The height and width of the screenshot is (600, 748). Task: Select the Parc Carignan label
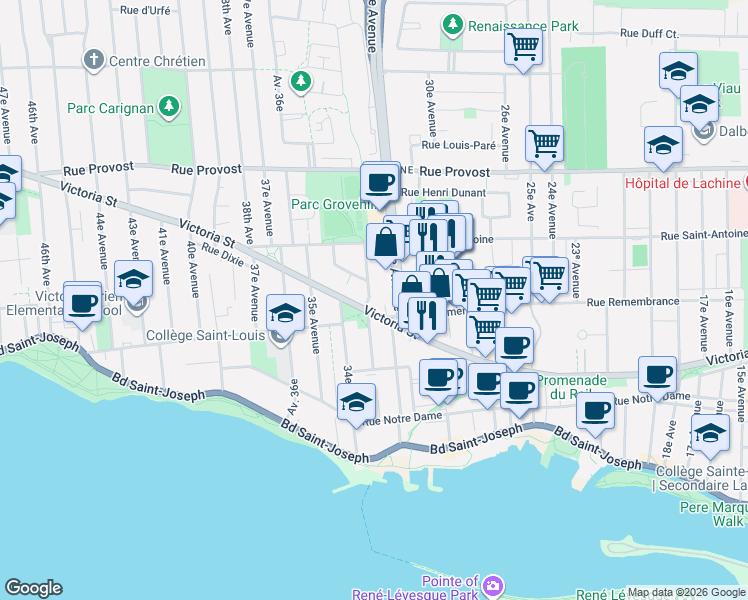[110, 108]
